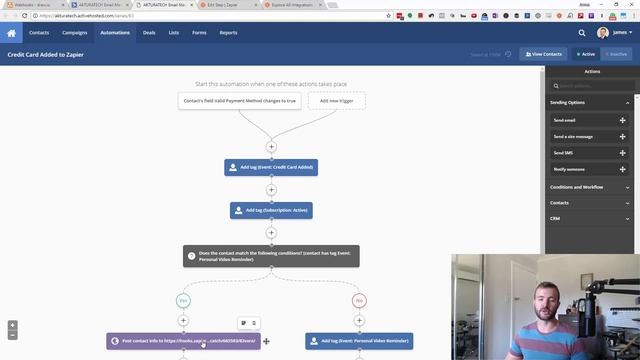
Task: Click the note icon above the webhook node
Action: point(244,323)
